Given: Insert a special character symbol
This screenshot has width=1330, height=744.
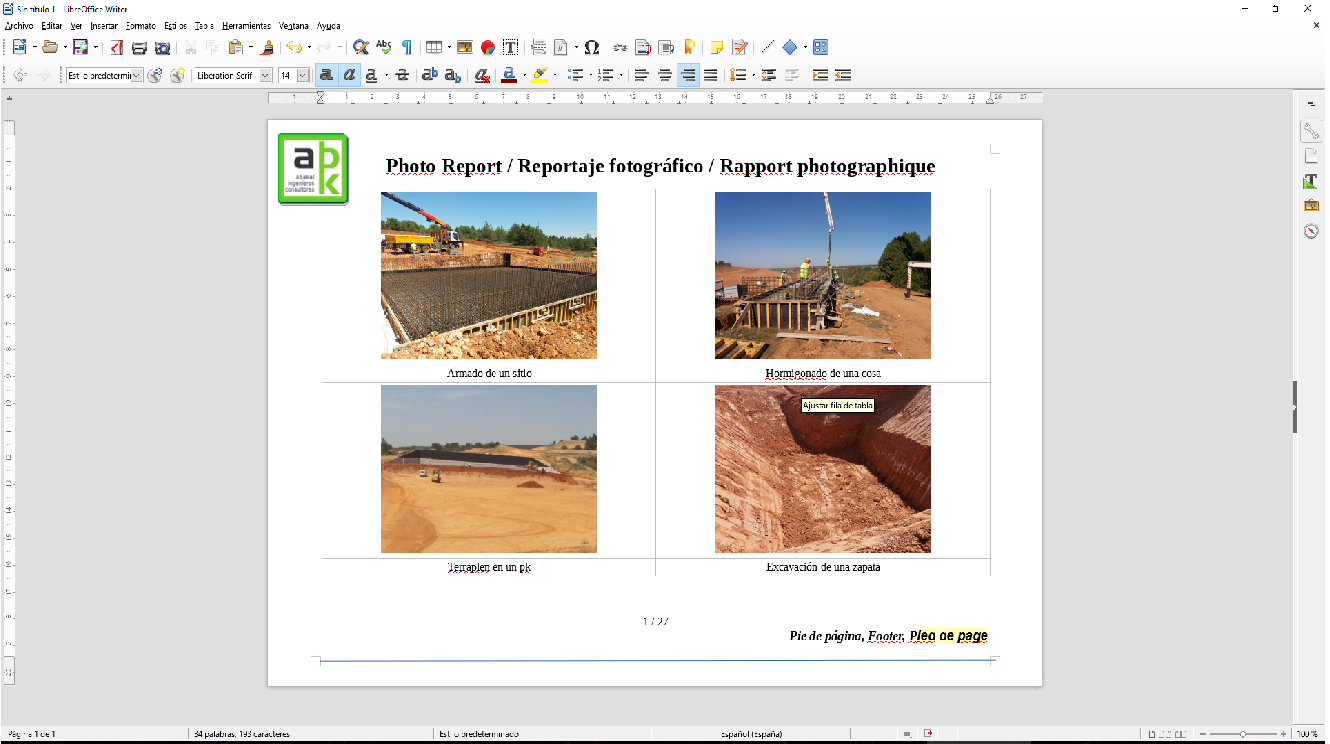Looking at the screenshot, I should (593, 46).
